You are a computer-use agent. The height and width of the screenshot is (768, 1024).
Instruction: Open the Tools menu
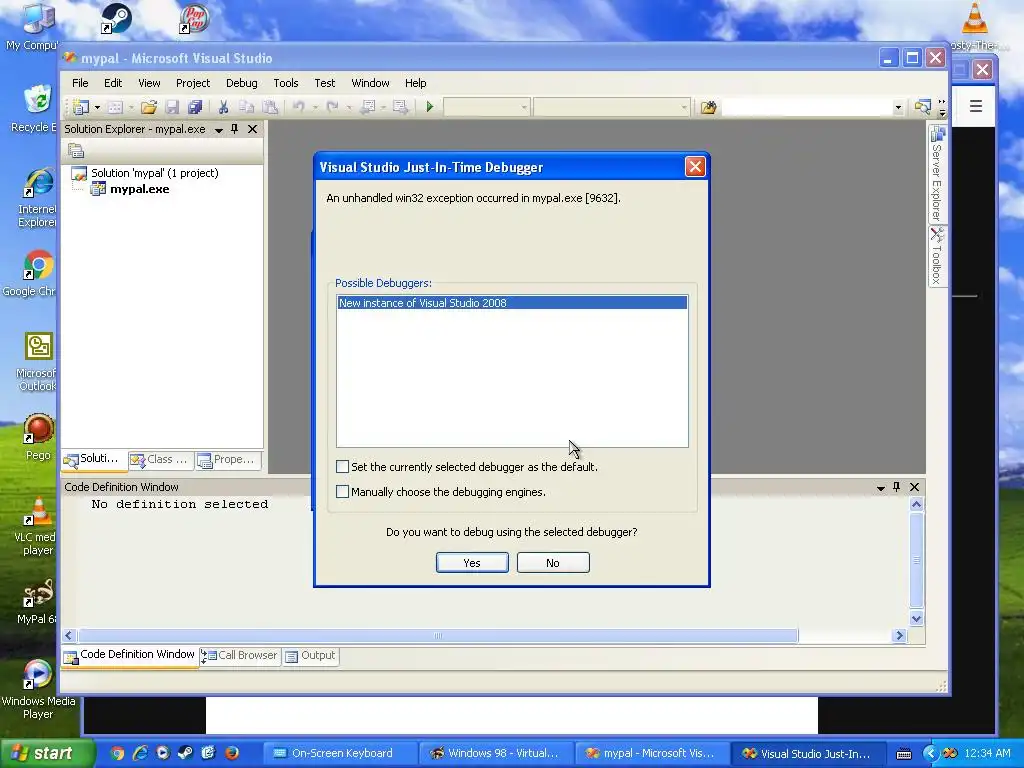(285, 83)
